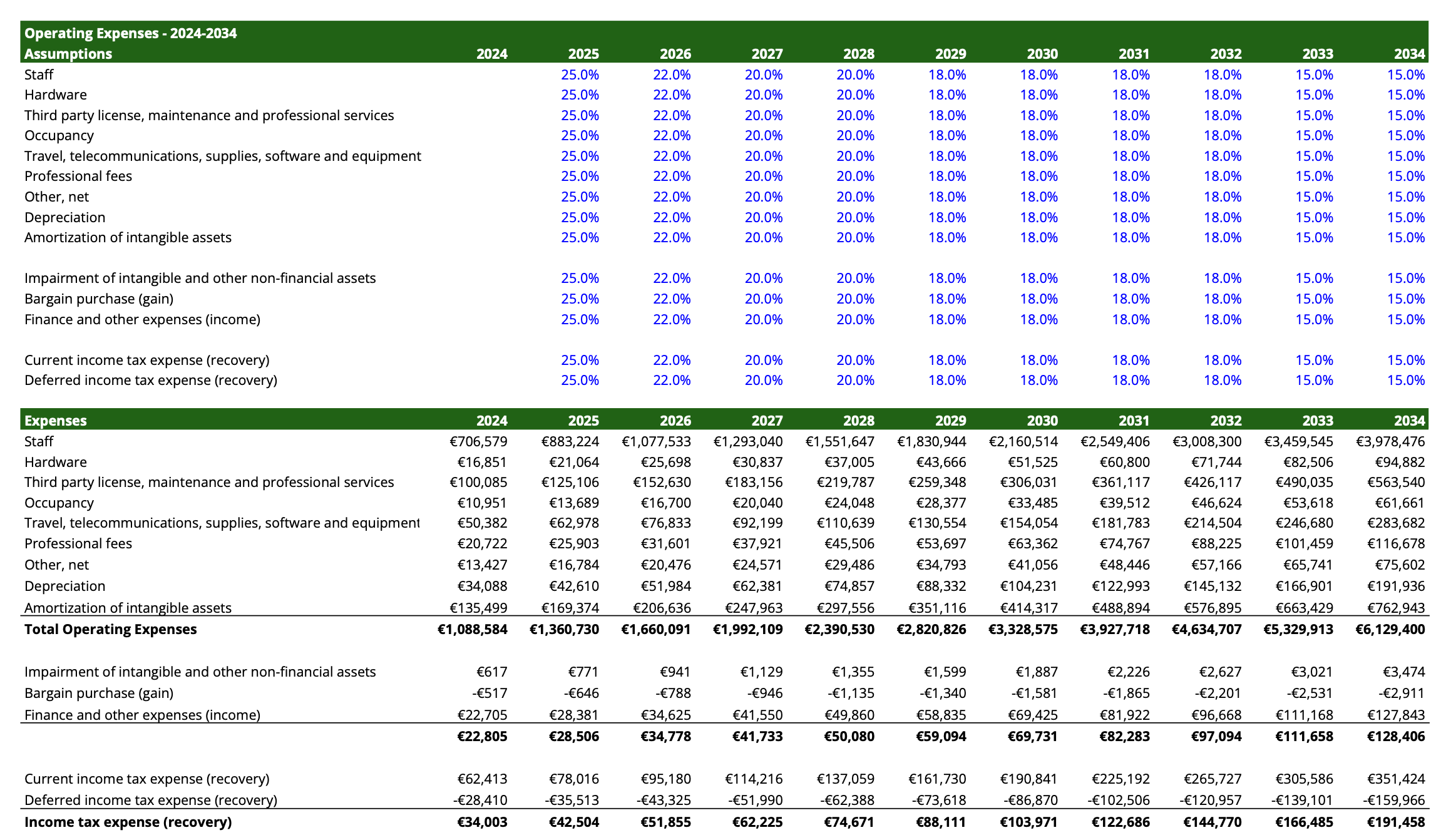Select Income tax expense (recovery) 2034 total
The height and width of the screenshot is (840, 1451).
point(1395,822)
